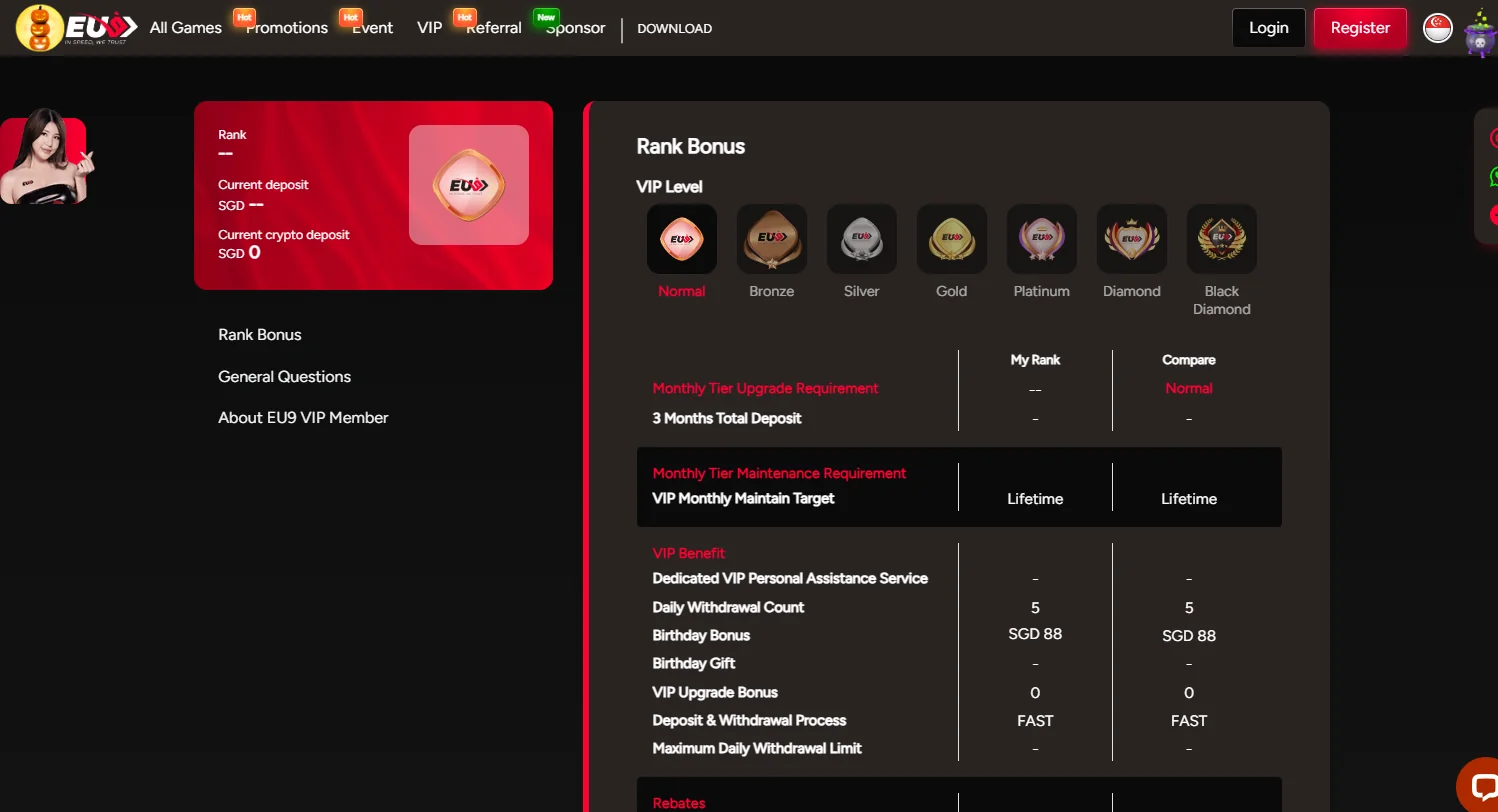The image size is (1498, 812).
Task: Open Rank Bonus in sidebar
Action: [260, 335]
